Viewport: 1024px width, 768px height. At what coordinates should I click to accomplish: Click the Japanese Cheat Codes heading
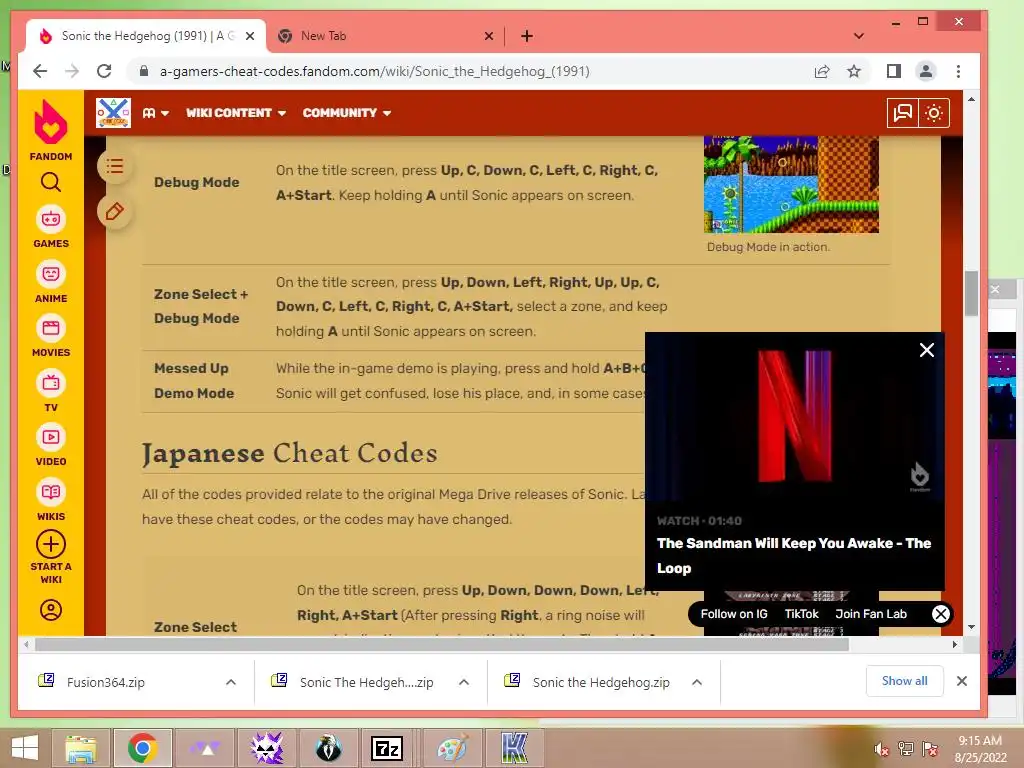click(289, 453)
